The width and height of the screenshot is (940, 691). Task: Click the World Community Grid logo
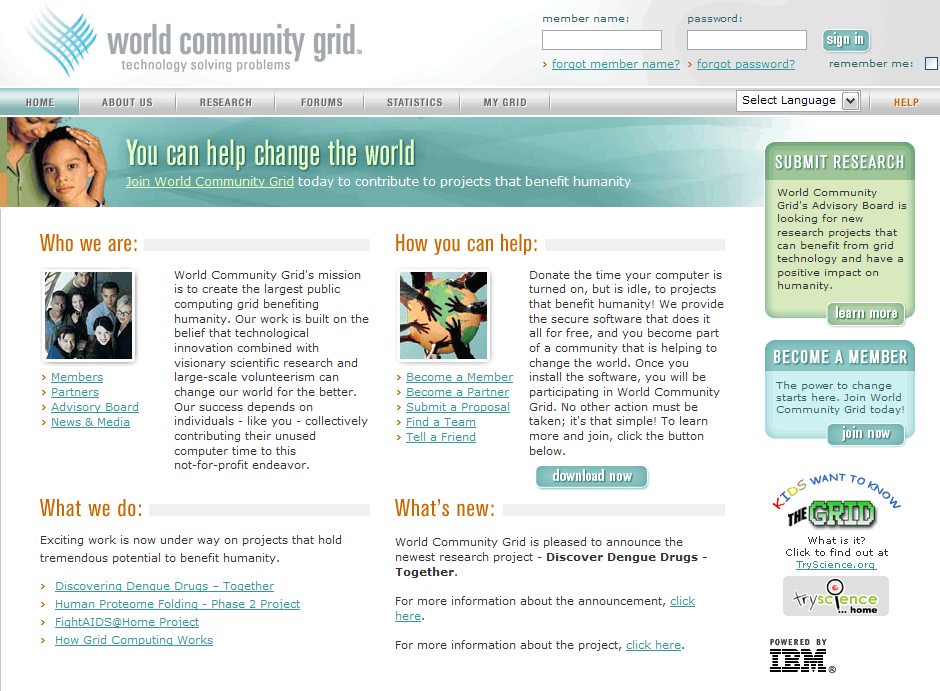click(195, 43)
